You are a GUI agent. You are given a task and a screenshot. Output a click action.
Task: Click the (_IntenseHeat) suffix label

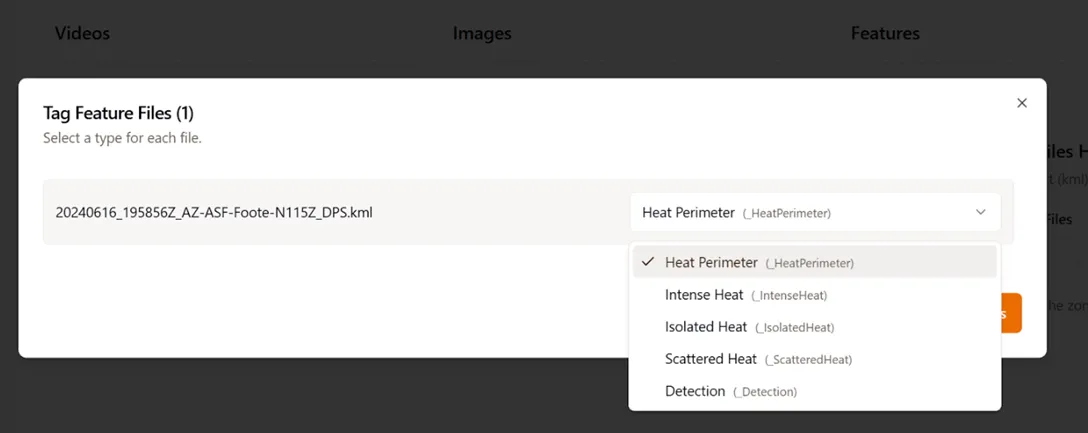(790, 296)
